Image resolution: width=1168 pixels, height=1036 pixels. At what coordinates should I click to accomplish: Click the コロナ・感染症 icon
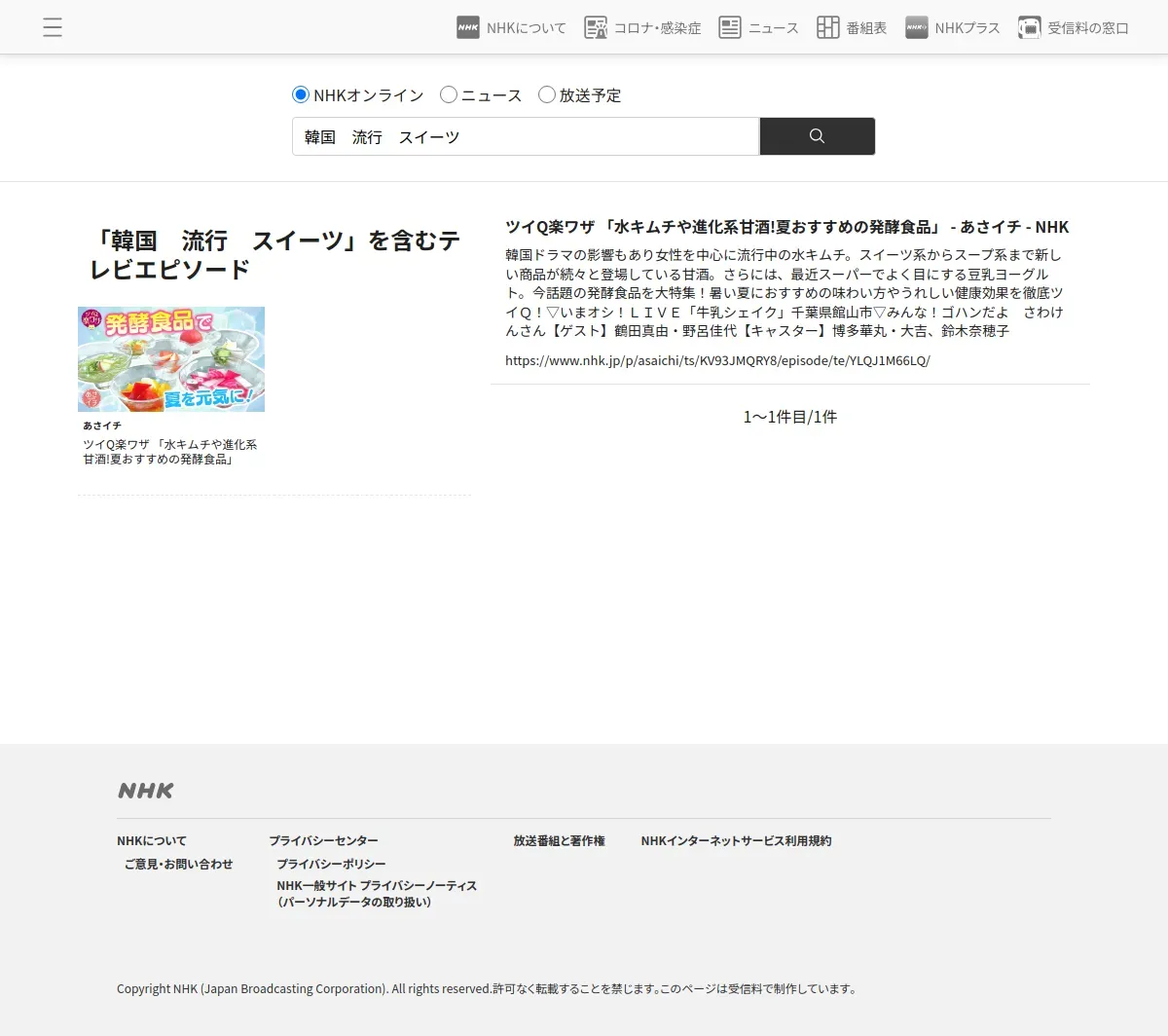(596, 27)
